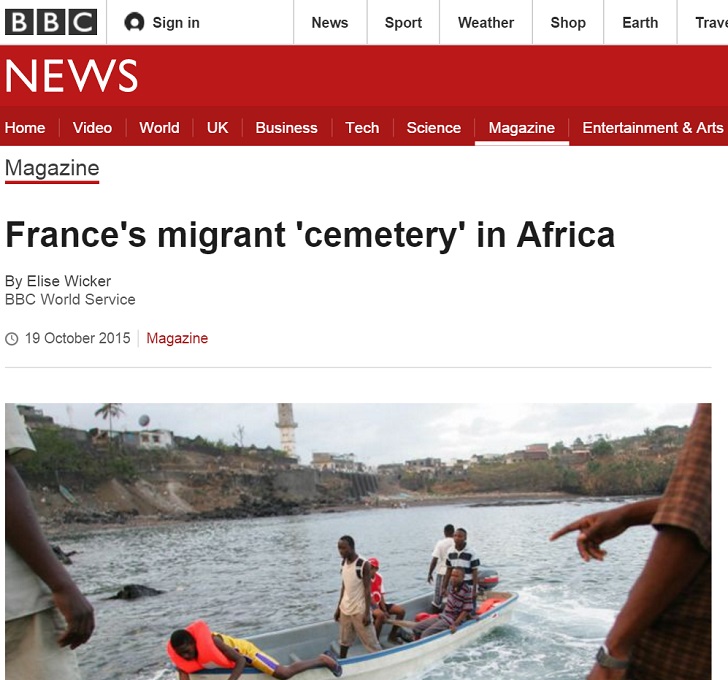
Task: Click the large NEWS banner logo
Action: (x=72, y=76)
